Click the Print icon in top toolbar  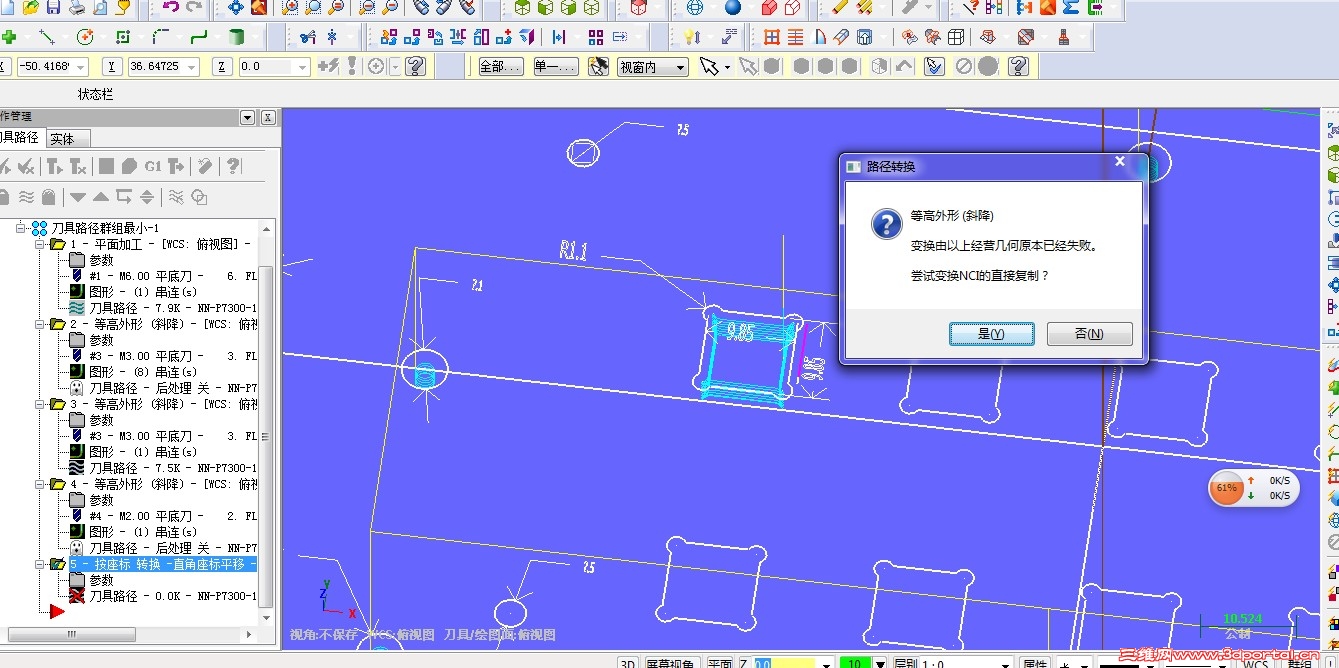point(77,8)
